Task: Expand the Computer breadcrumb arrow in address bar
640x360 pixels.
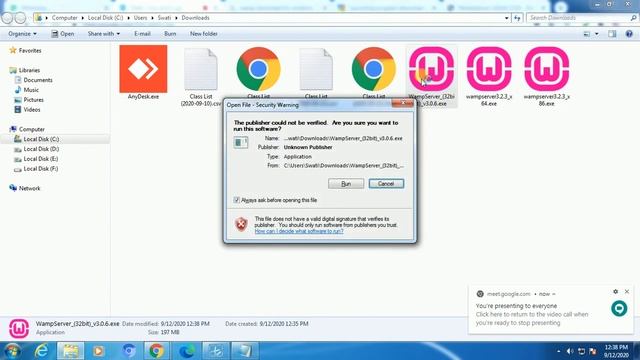Action: pyautogui.click(x=82, y=18)
